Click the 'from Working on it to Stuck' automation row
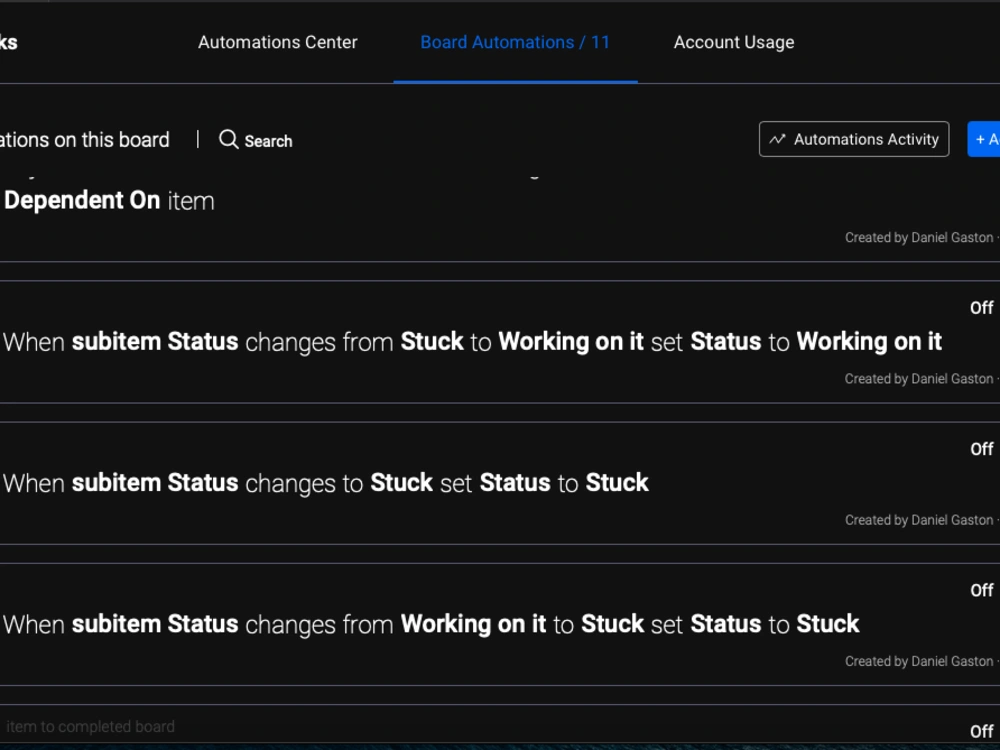Image resolution: width=1000 pixels, height=750 pixels. [430, 624]
